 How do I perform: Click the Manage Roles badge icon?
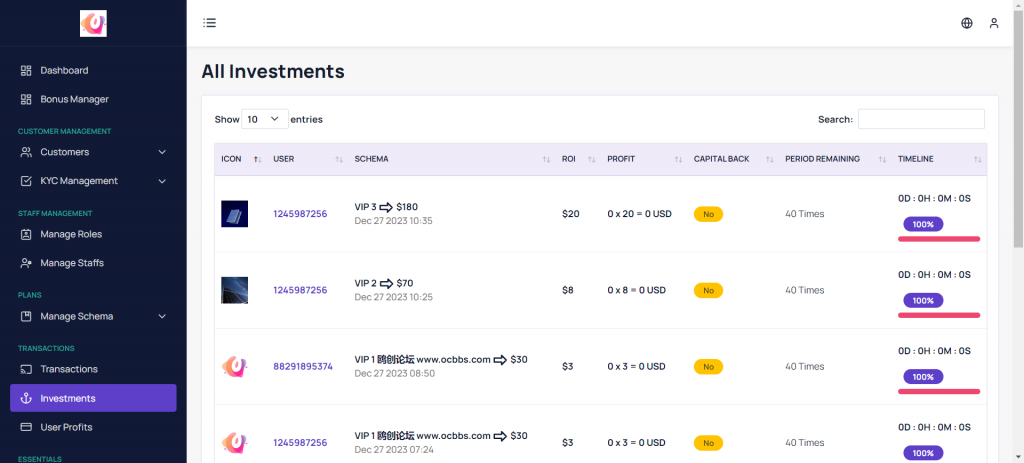click(x=26, y=234)
